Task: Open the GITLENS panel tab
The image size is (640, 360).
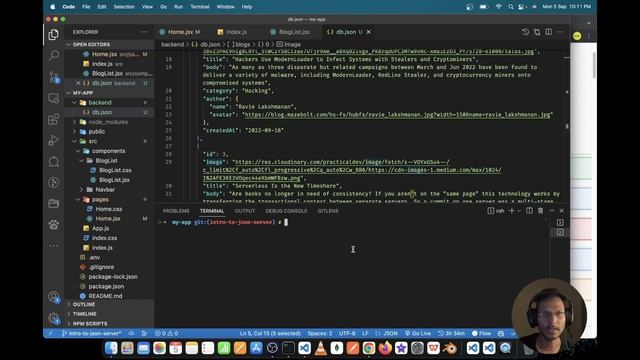Action: 328,211
